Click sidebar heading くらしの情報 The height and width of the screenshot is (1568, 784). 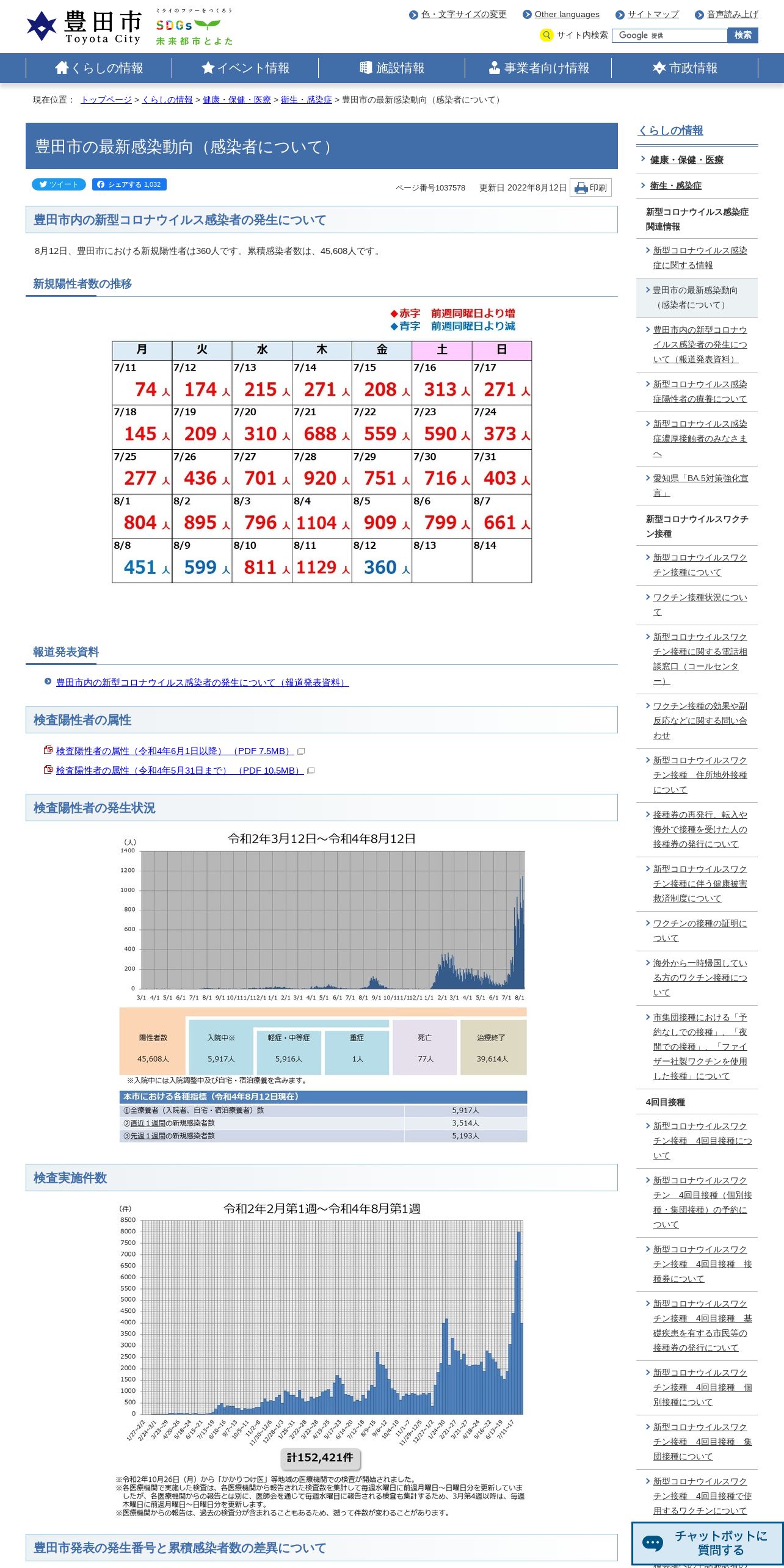[x=670, y=130]
